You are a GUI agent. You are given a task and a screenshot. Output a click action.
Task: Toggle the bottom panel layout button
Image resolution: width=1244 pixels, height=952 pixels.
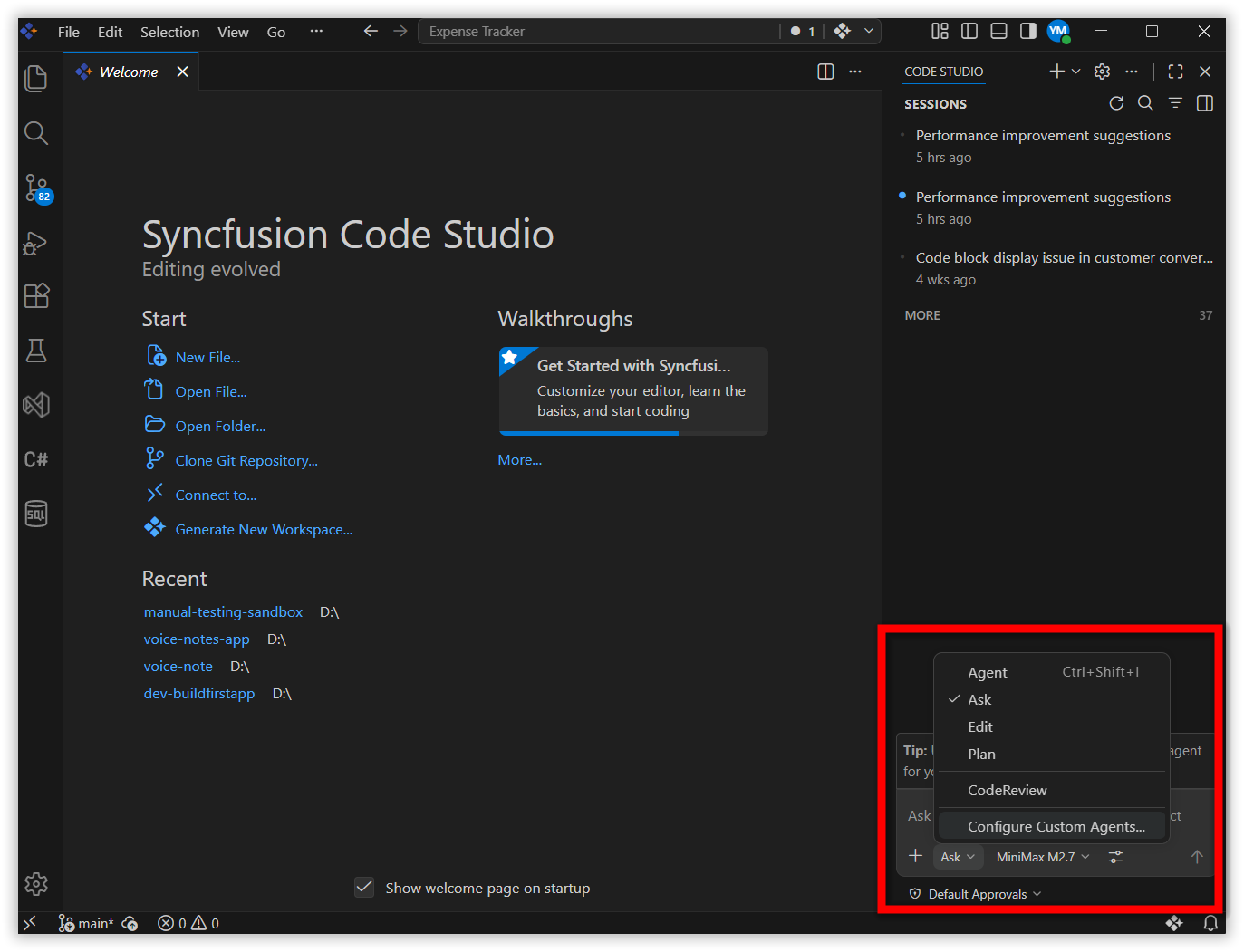click(x=998, y=31)
